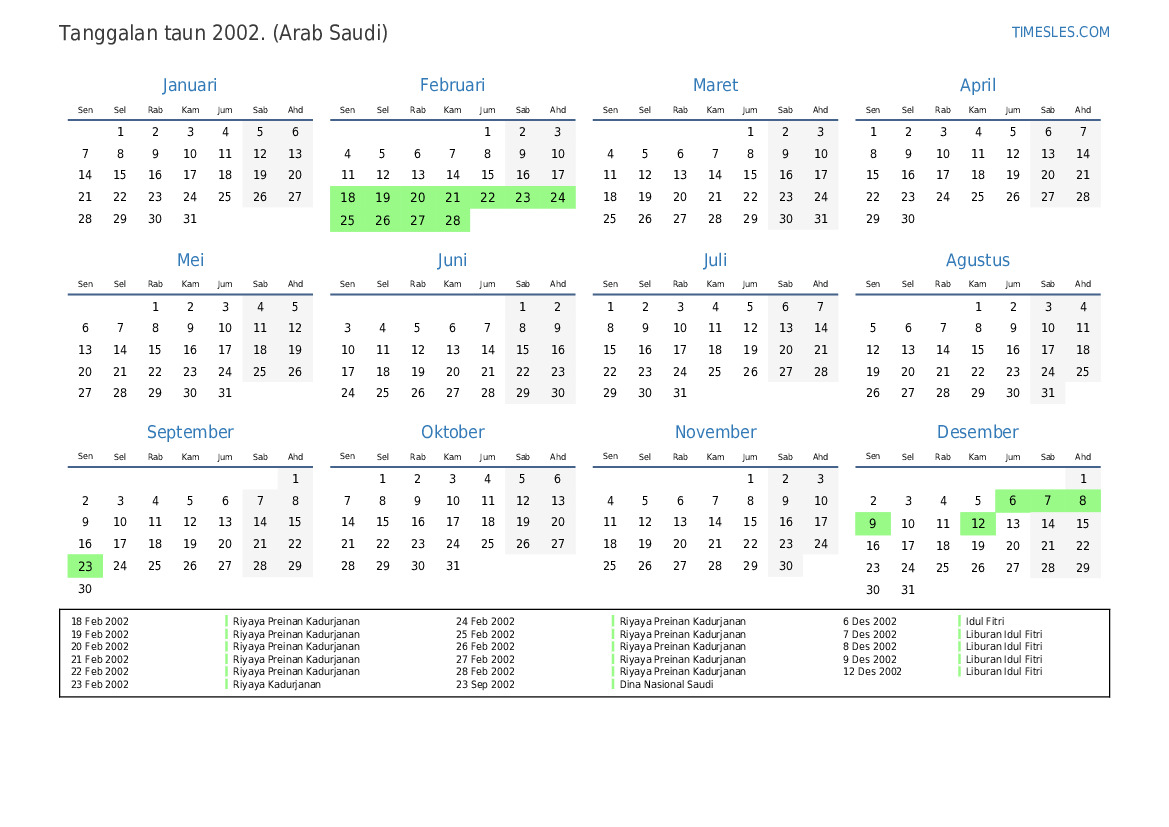The height and width of the screenshot is (827, 1169).
Task: Click the '23 Sep 2002' legend date
Action: [485, 685]
